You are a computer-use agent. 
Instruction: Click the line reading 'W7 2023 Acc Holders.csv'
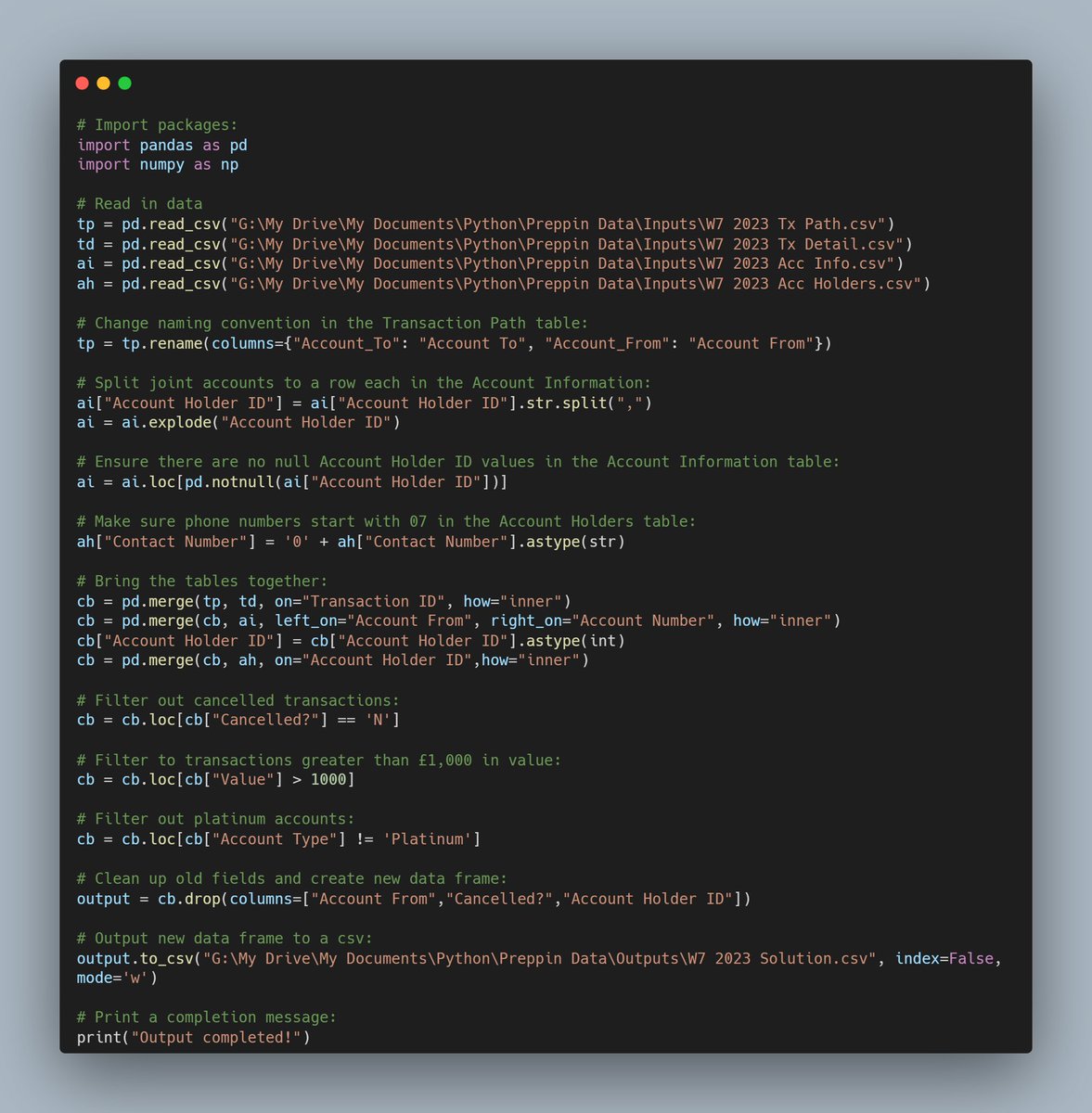point(504,283)
